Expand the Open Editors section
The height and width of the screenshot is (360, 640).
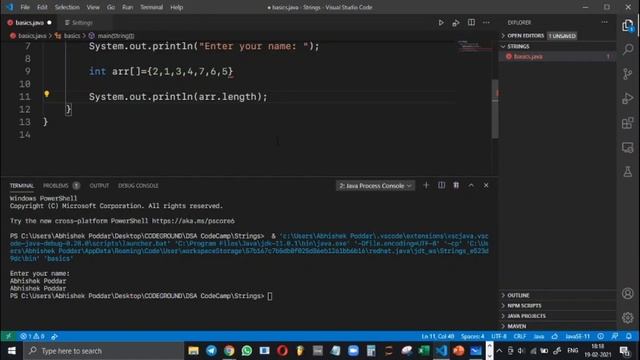(557, 36)
